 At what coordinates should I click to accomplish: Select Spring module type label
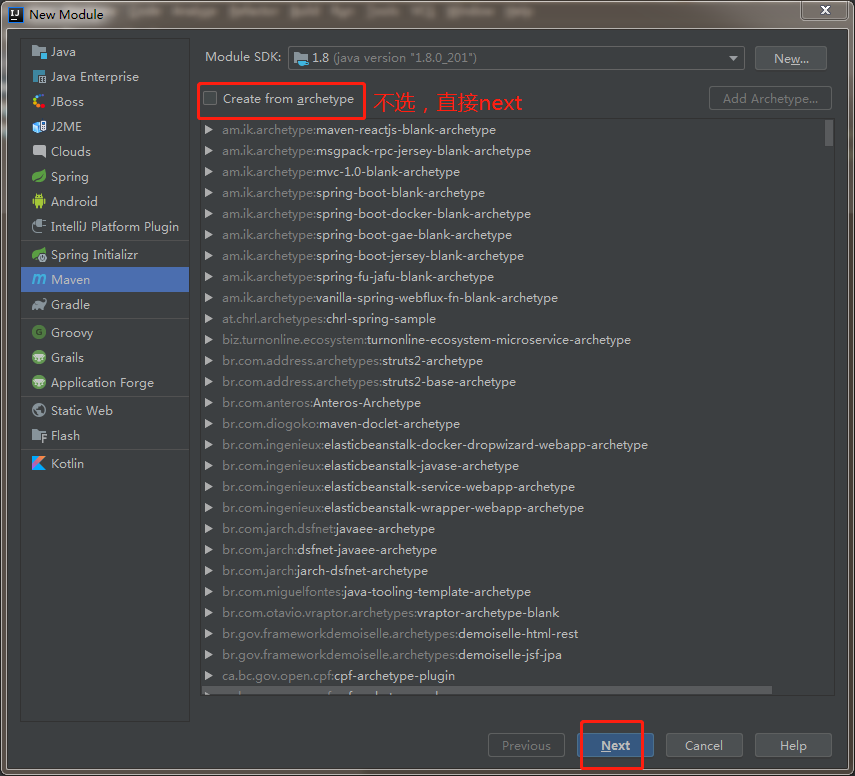click(x=69, y=177)
